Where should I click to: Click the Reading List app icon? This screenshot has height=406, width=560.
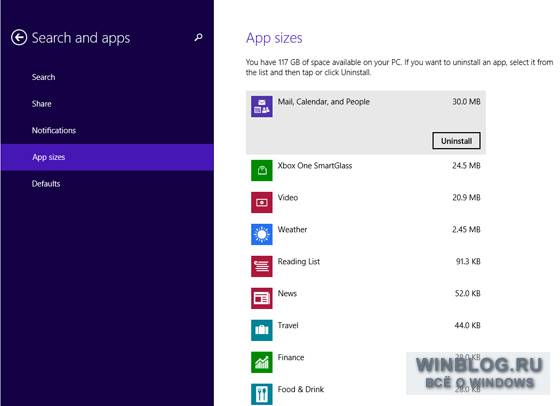click(x=261, y=266)
